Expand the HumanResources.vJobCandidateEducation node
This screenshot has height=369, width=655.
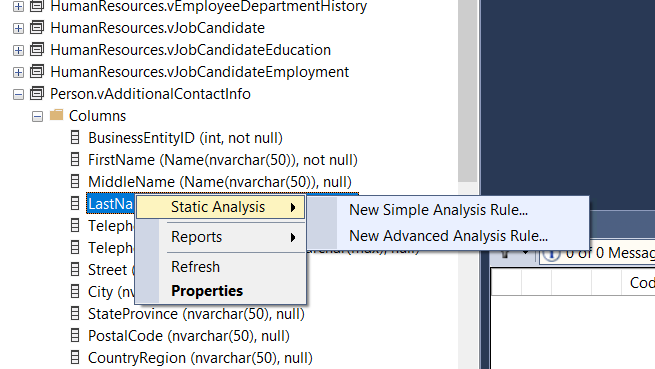coord(18,51)
